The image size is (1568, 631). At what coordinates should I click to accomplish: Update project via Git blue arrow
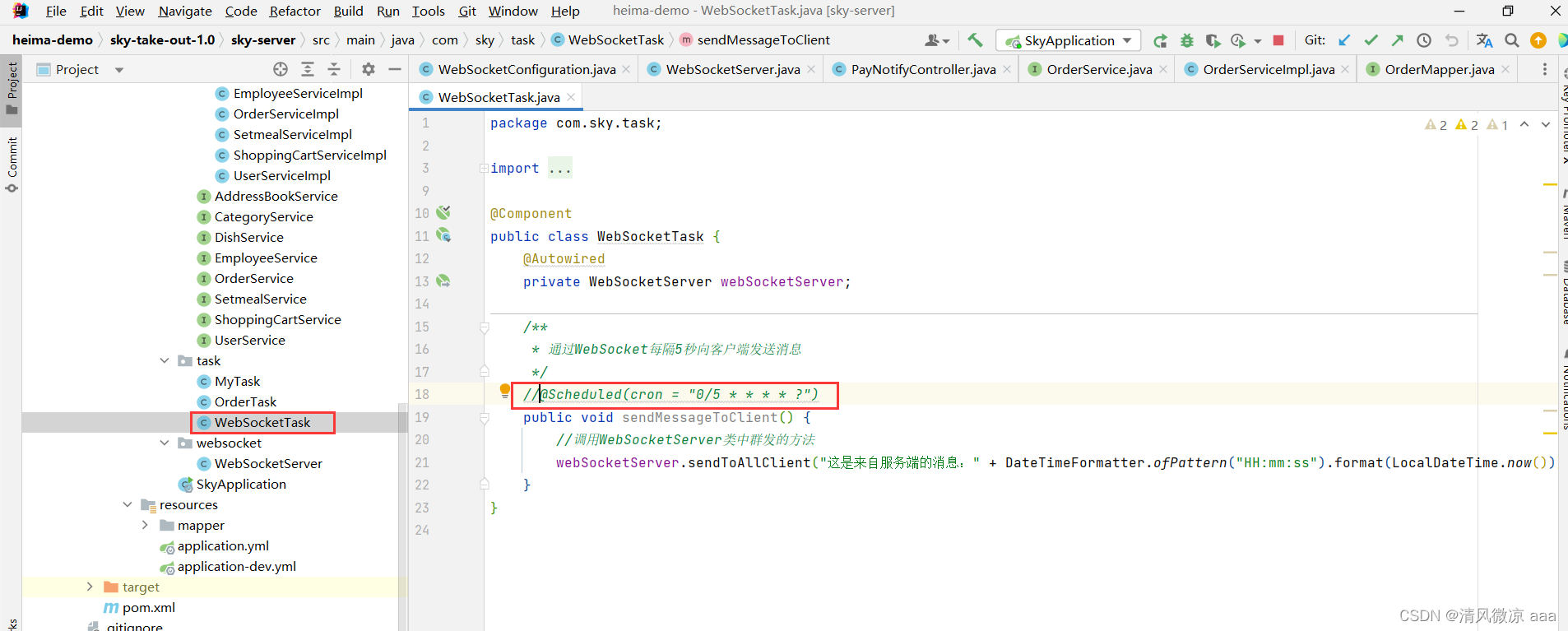click(x=1344, y=40)
